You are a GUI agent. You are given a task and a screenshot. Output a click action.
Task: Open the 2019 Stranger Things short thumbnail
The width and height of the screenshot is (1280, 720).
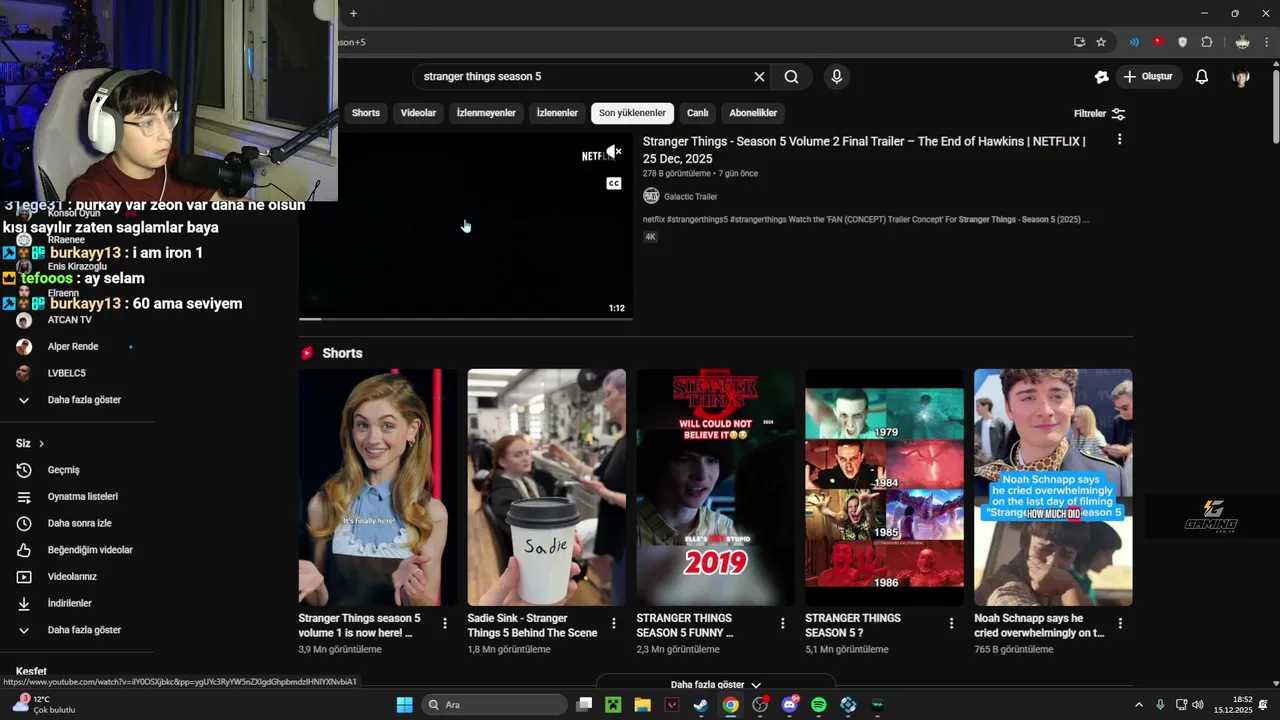[715, 487]
